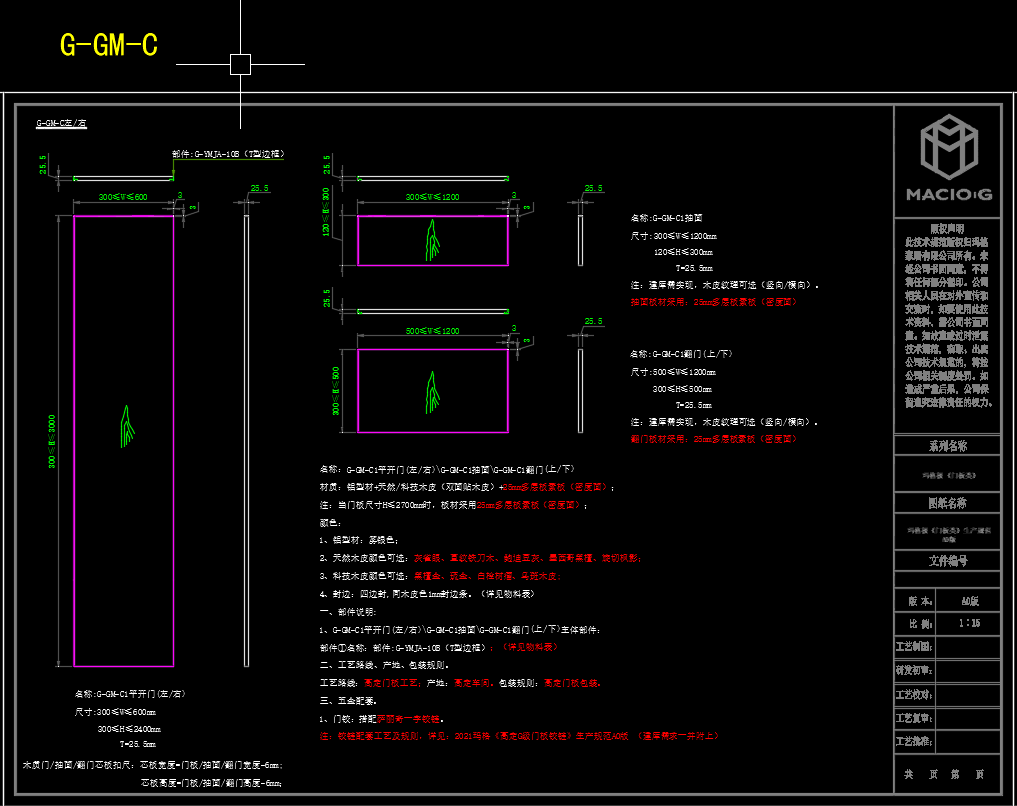The image size is (1017, 806).
Task: Select the yellow G-GM-C title text
Action: tap(109, 46)
